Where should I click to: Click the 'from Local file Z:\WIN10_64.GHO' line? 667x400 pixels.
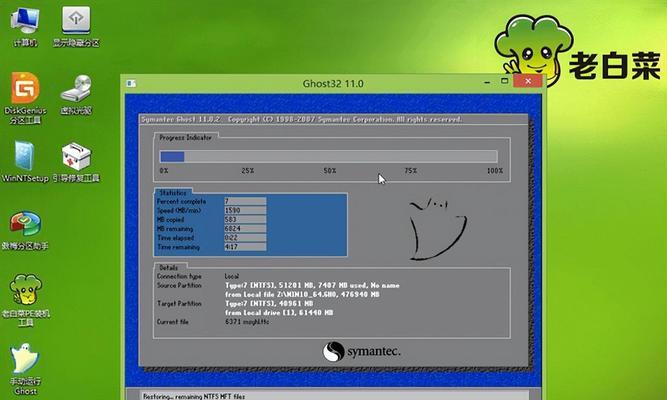pos(302,294)
